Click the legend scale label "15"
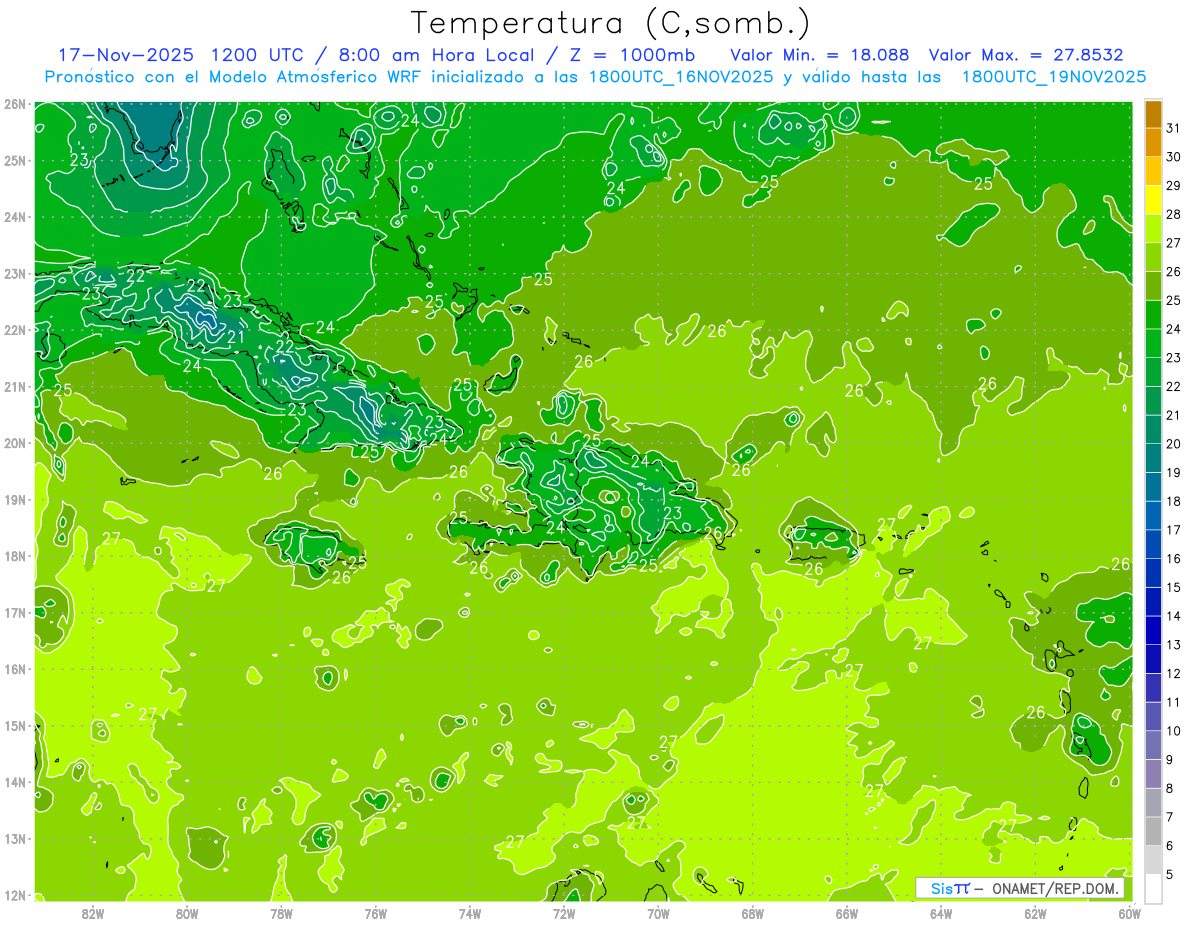 [1173, 587]
